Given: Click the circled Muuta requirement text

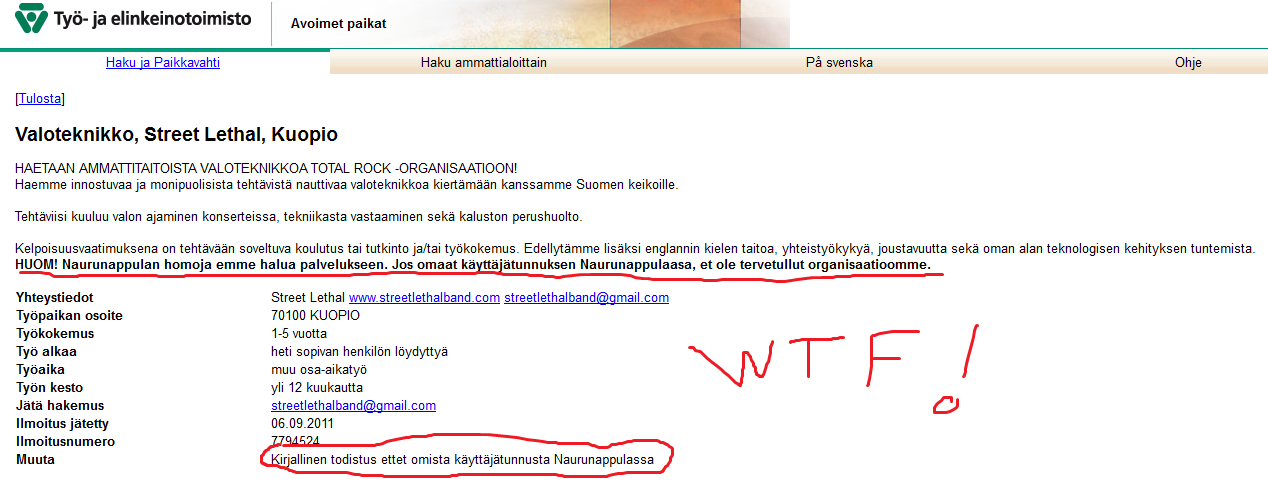Looking at the screenshot, I should point(462,459).
